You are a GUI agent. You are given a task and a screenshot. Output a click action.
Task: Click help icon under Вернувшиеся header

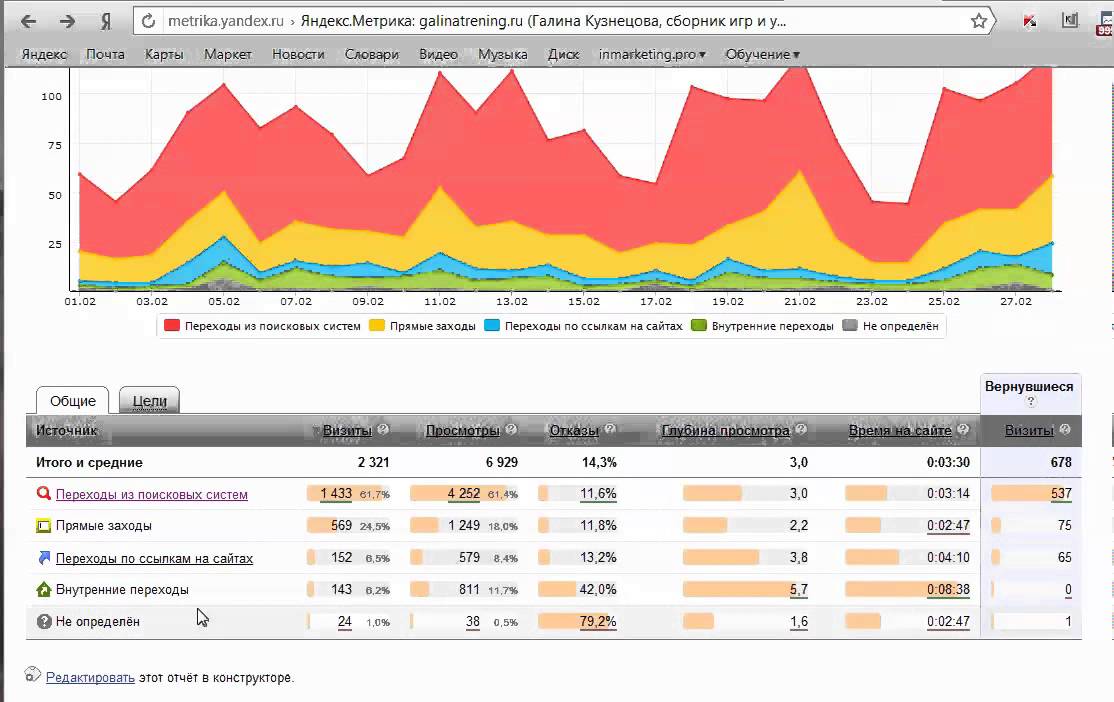click(x=1031, y=402)
